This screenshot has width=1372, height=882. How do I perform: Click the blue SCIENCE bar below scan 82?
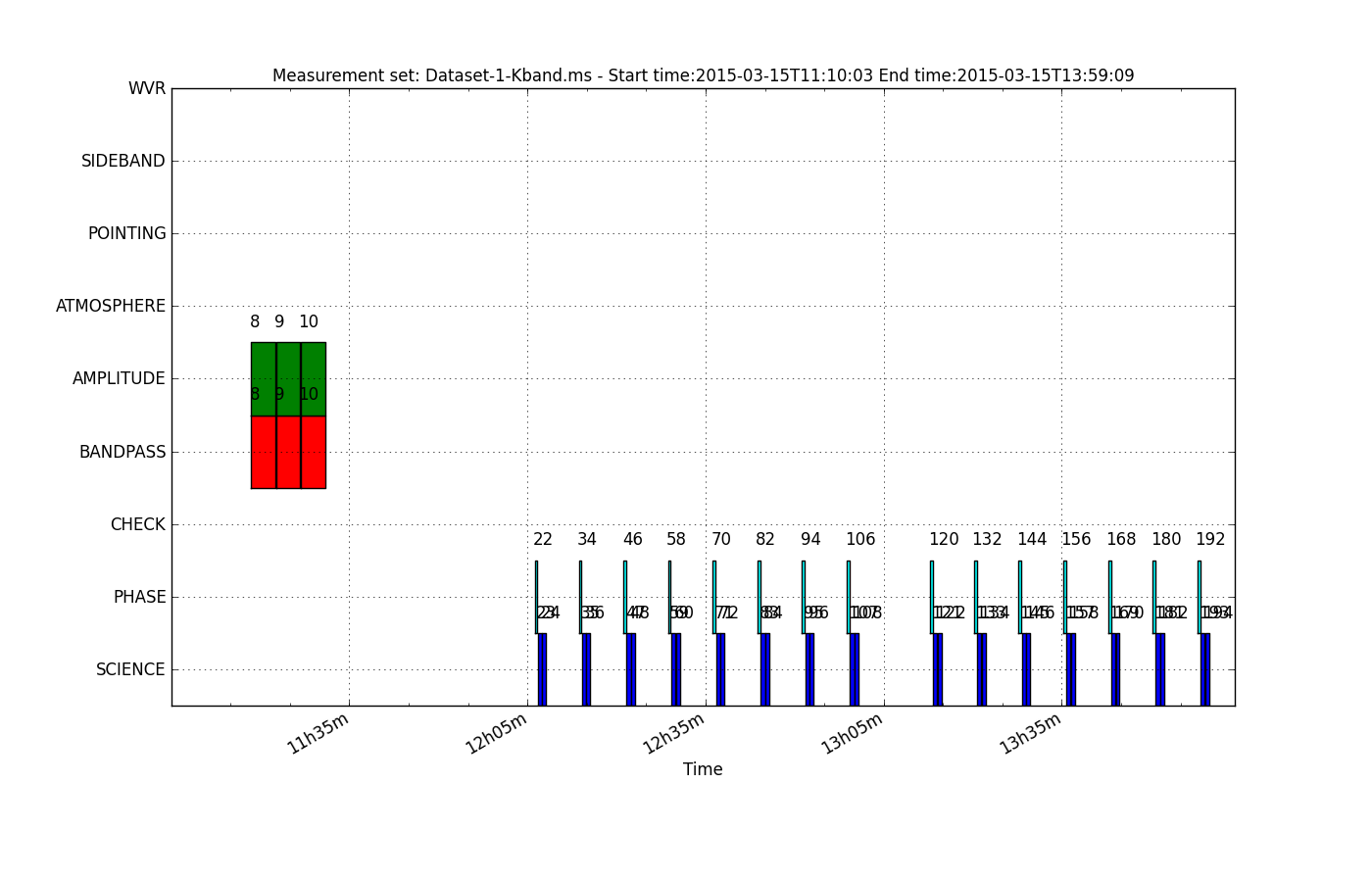pyautogui.click(x=764, y=669)
